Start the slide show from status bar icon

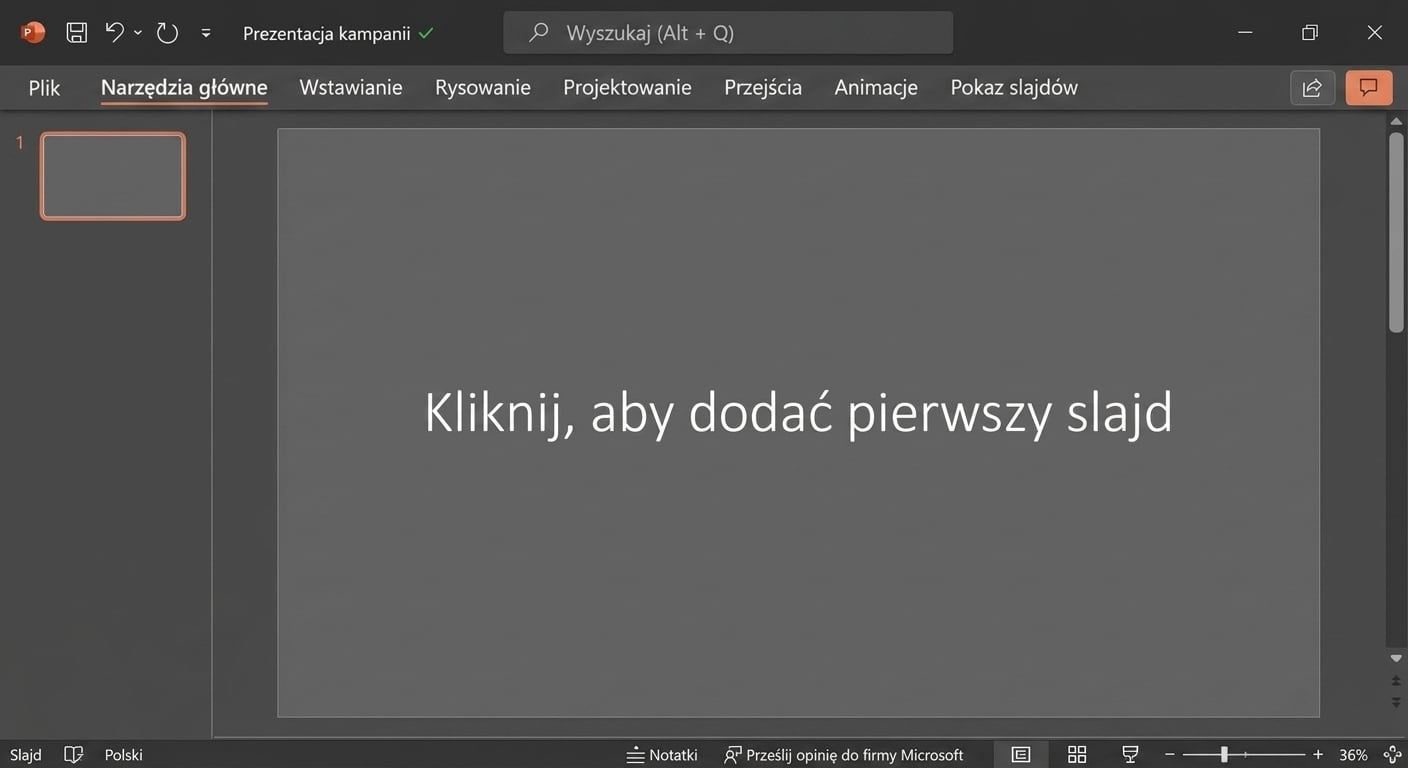tap(1131, 755)
